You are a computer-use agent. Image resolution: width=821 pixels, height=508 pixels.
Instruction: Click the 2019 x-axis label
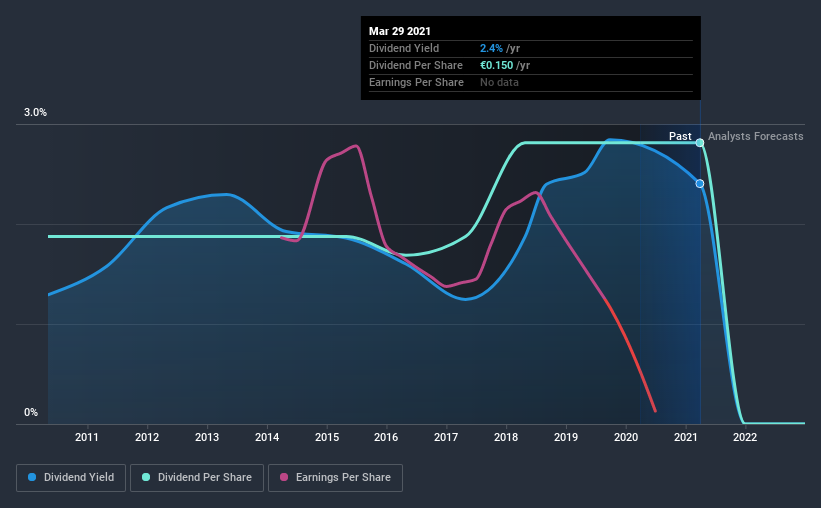[566, 437]
